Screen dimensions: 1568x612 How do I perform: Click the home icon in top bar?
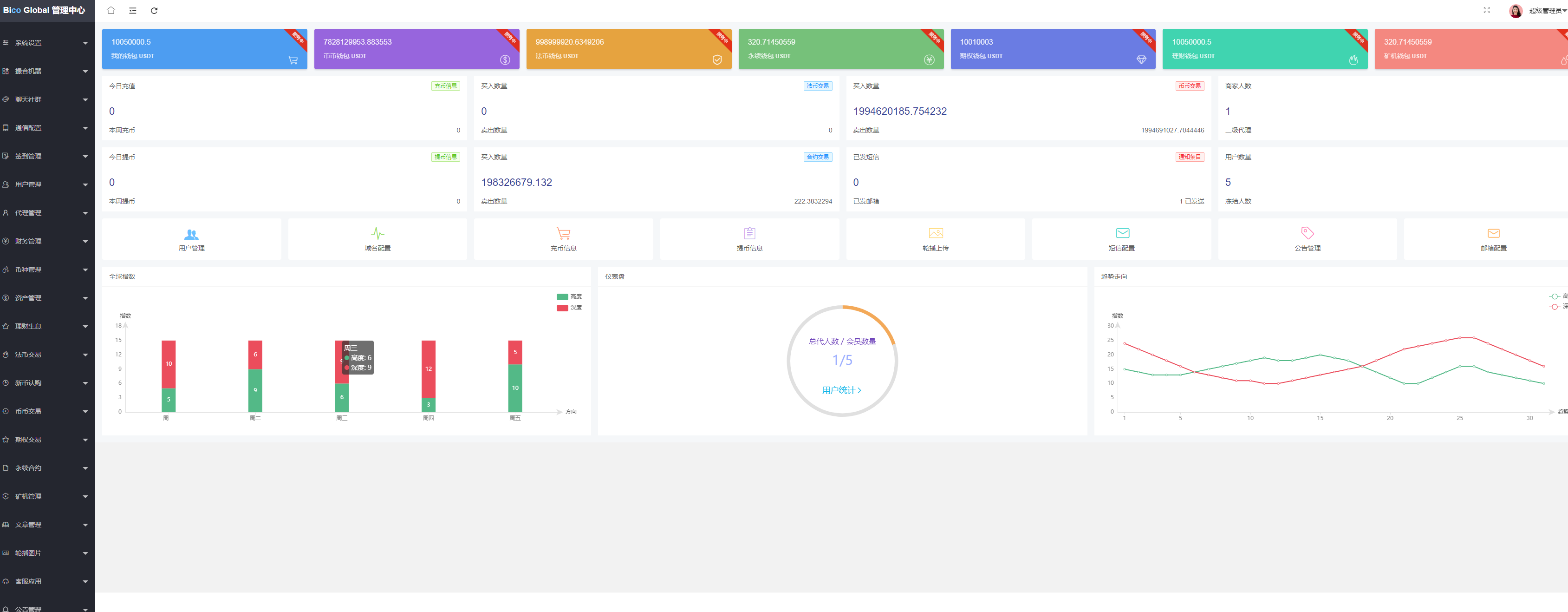coord(111,10)
